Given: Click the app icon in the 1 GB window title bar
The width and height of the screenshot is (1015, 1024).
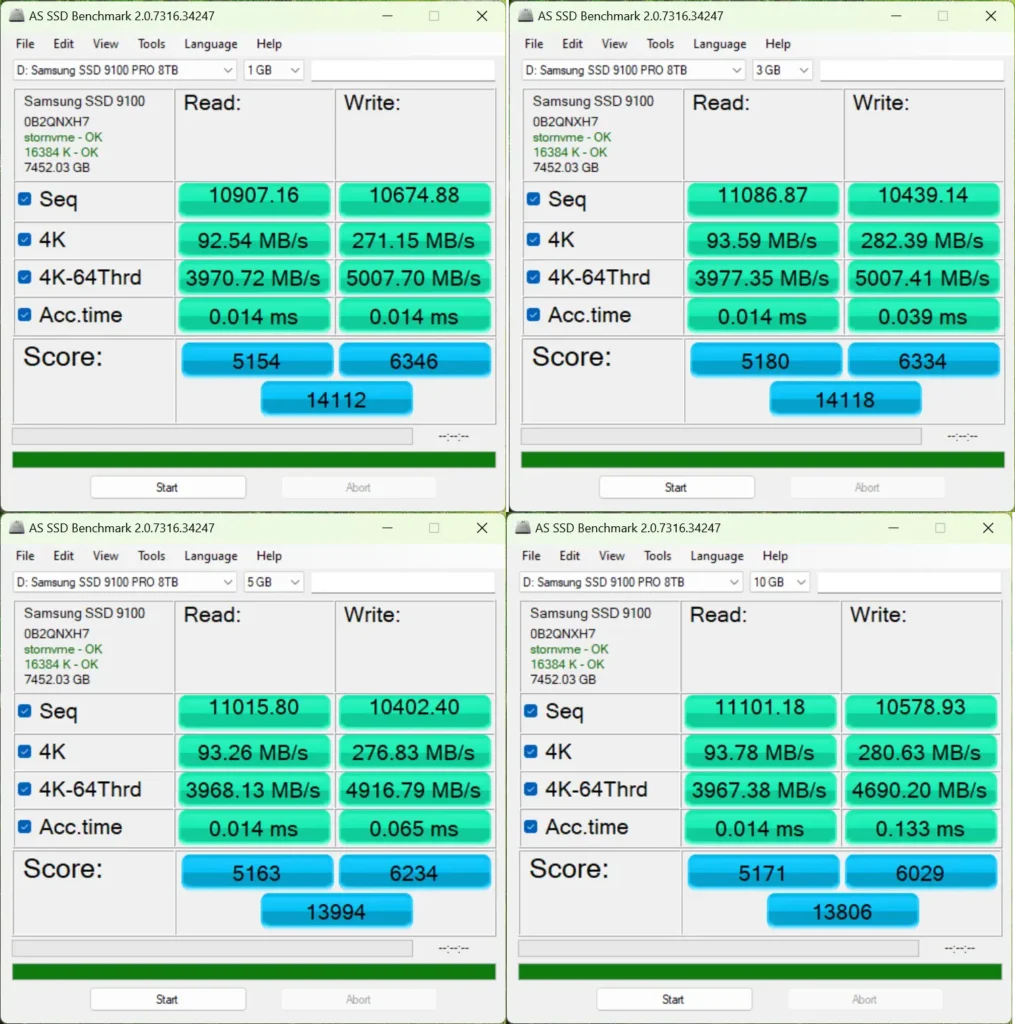Looking at the screenshot, I should point(17,16).
